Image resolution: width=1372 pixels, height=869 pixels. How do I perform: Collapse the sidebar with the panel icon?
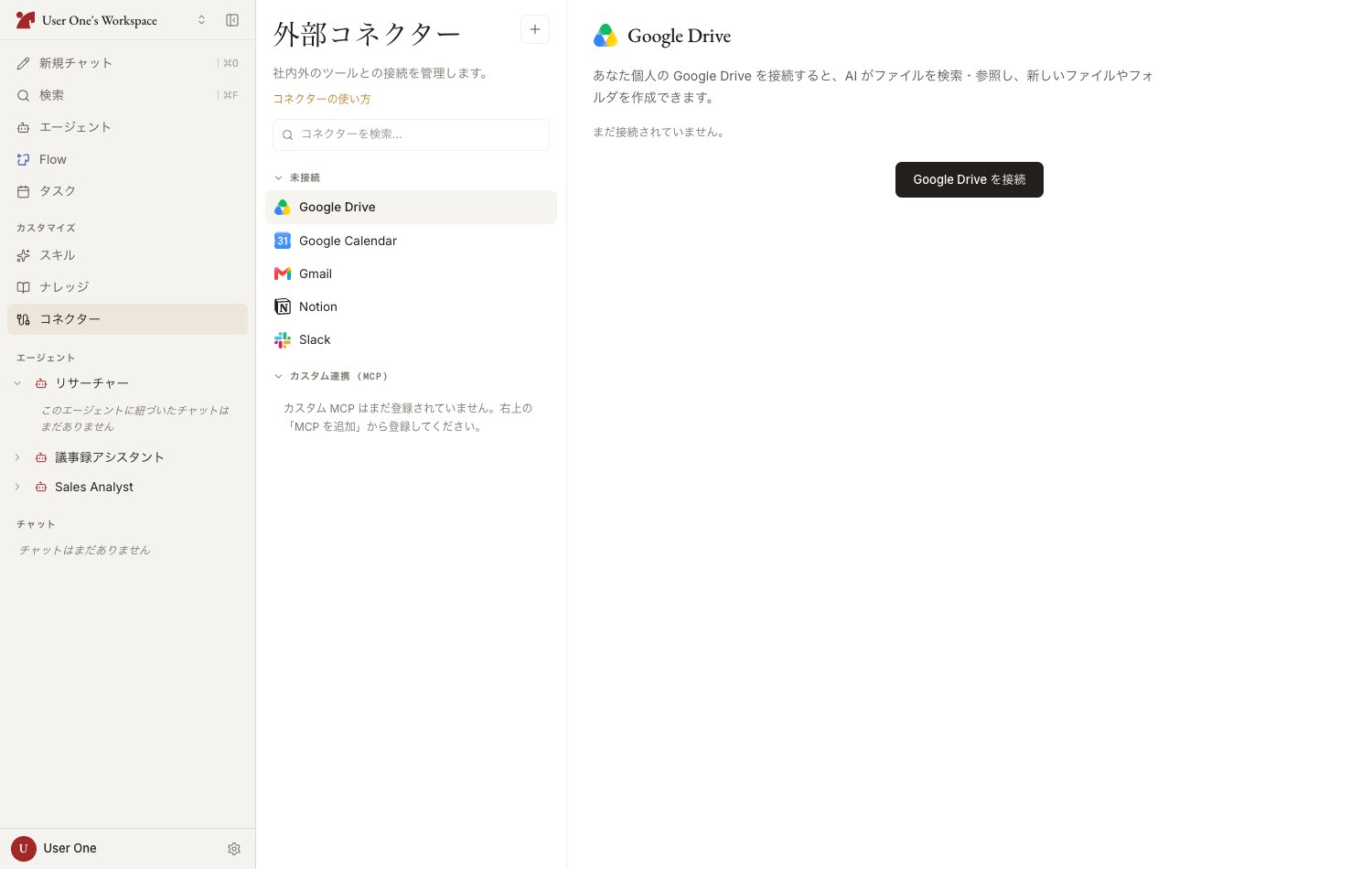pyautogui.click(x=232, y=20)
